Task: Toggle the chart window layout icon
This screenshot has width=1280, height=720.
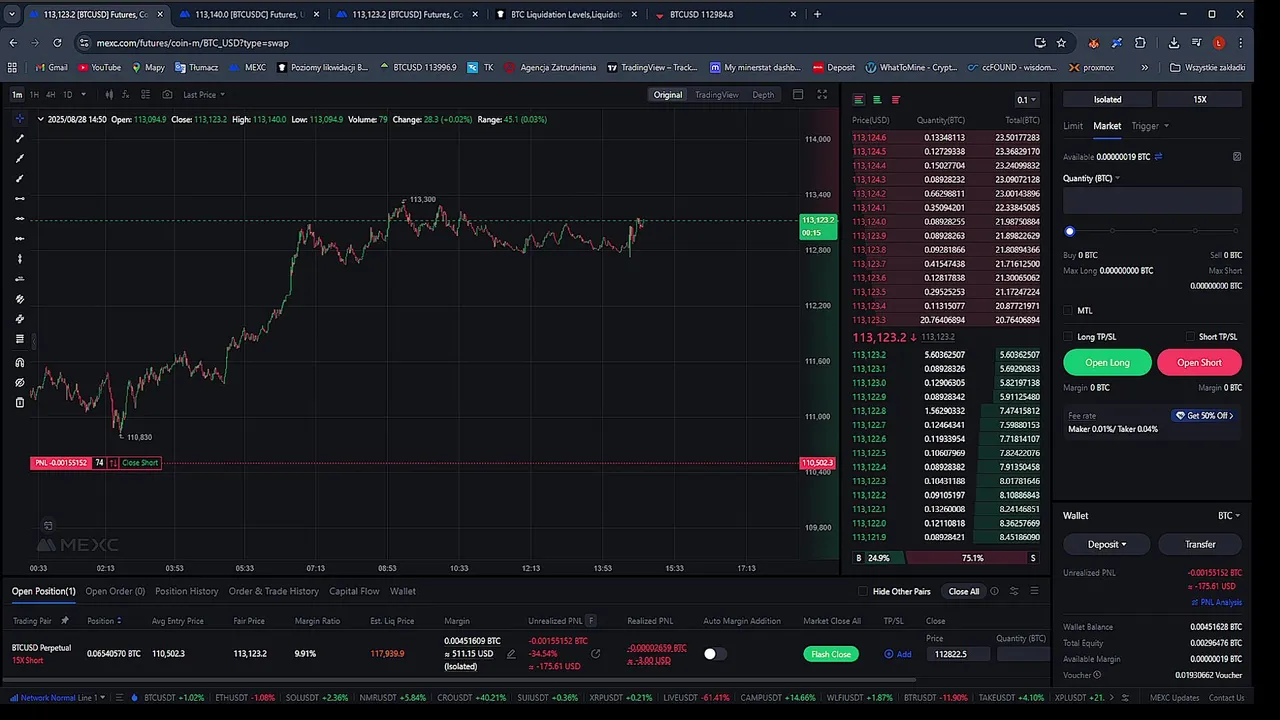Action: tap(798, 95)
